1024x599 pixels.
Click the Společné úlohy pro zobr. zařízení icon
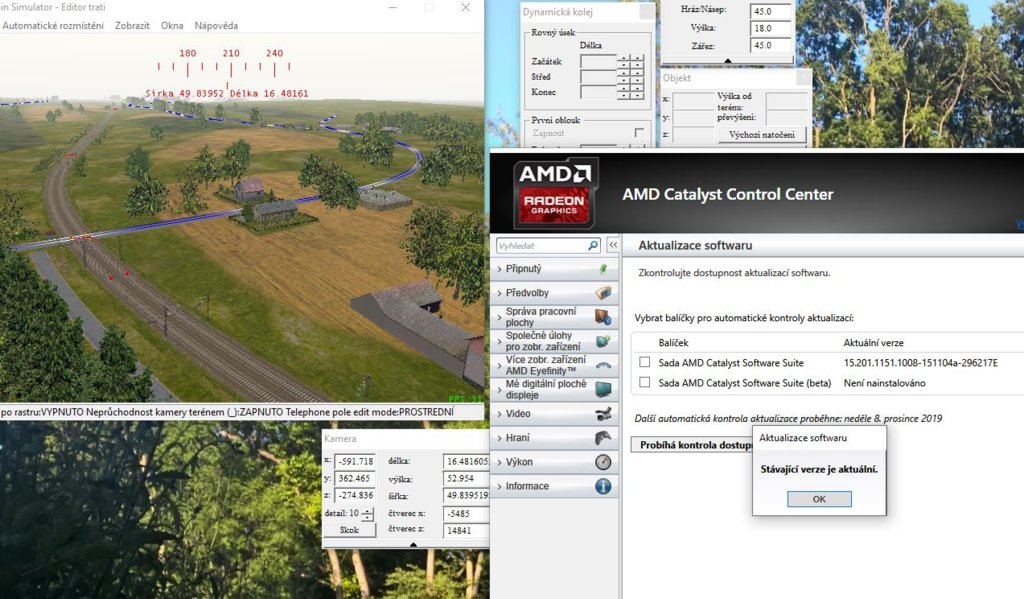click(x=603, y=341)
